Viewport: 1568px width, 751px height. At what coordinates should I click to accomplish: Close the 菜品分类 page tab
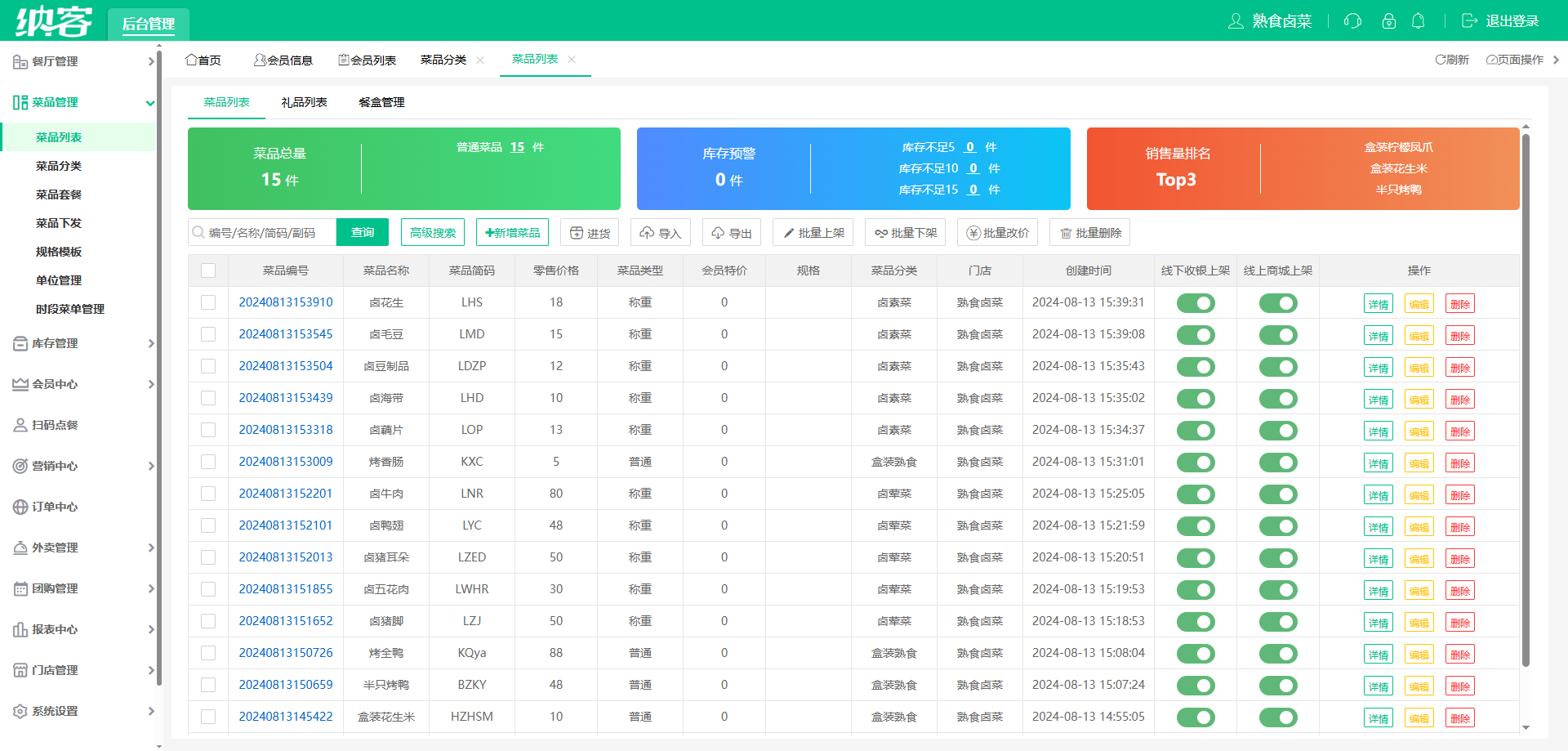pos(480,60)
